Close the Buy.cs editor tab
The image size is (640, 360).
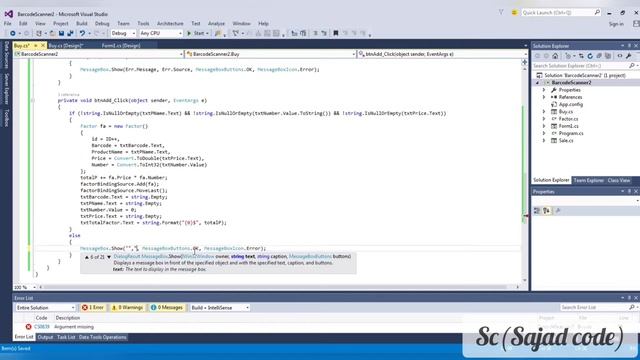pyautogui.click(x=43, y=46)
